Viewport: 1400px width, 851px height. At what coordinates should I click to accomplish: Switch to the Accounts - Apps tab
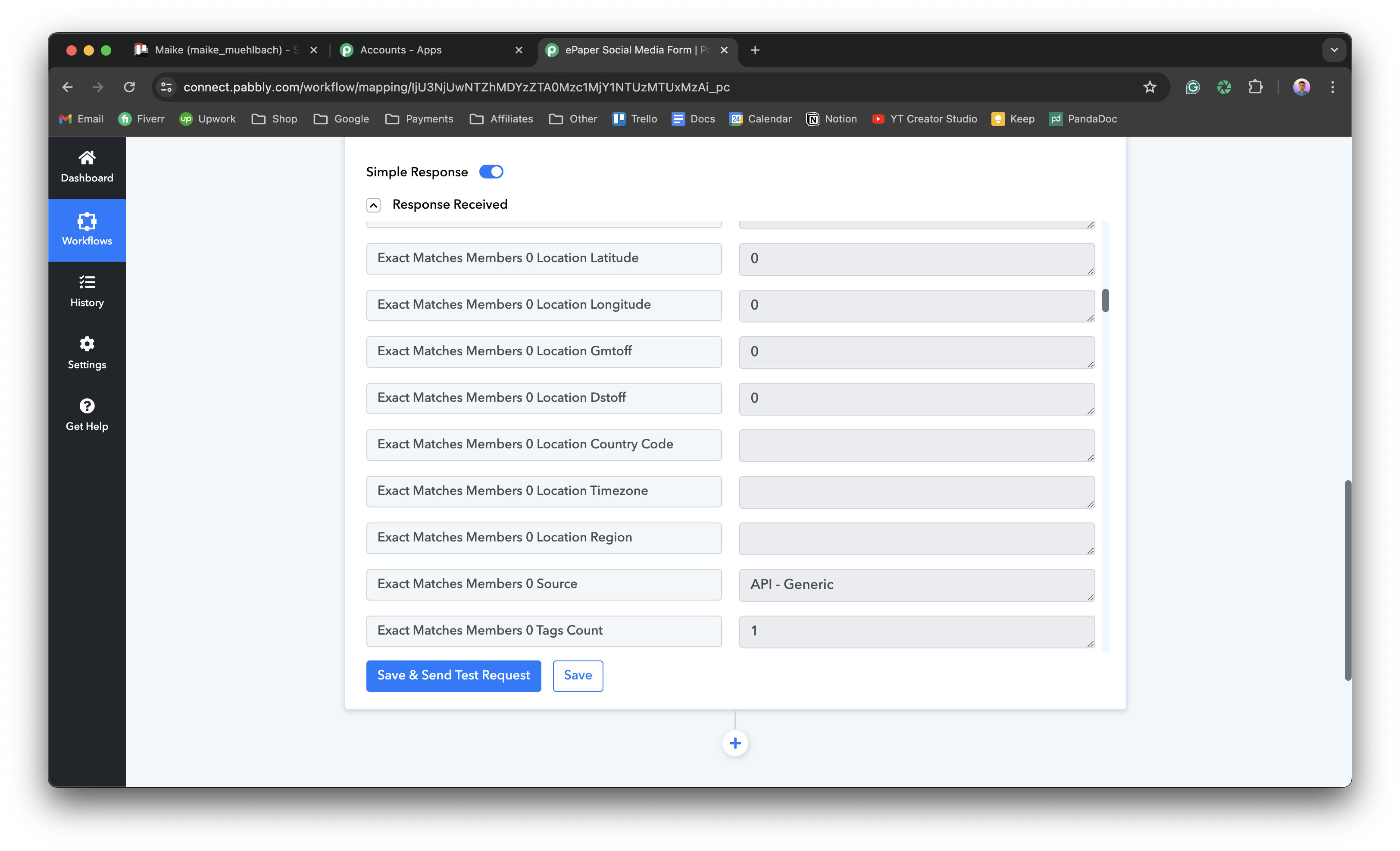[432, 50]
